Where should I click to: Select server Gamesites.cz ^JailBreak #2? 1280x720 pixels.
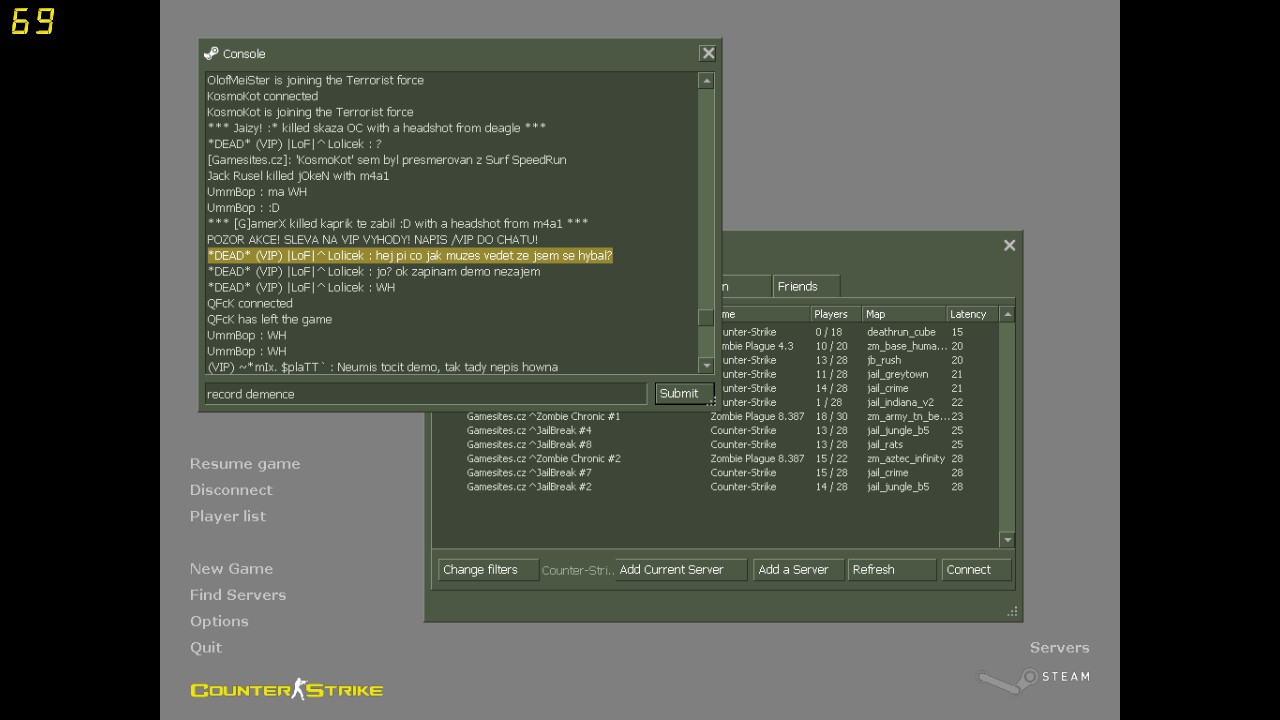[715, 486]
